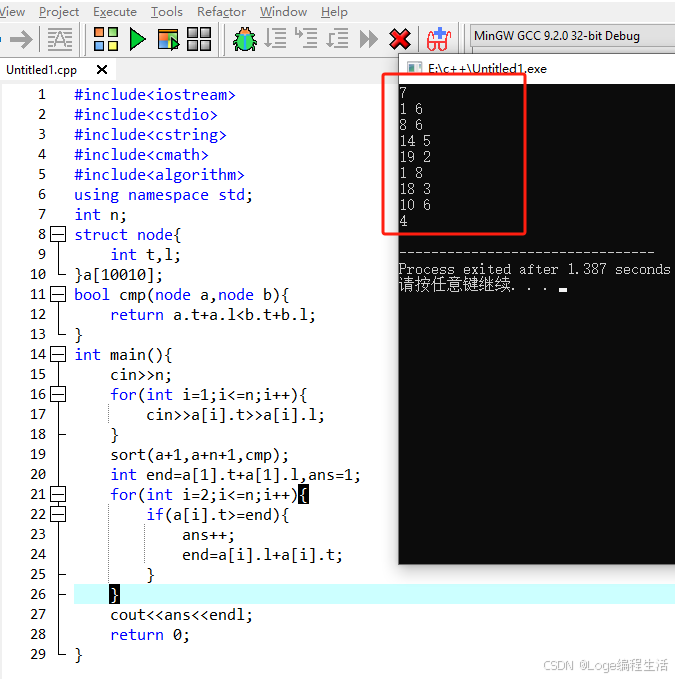The width and height of the screenshot is (675, 679).
Task: Collapse the cmp function fold at line 11
Action: tap(58, 294)
